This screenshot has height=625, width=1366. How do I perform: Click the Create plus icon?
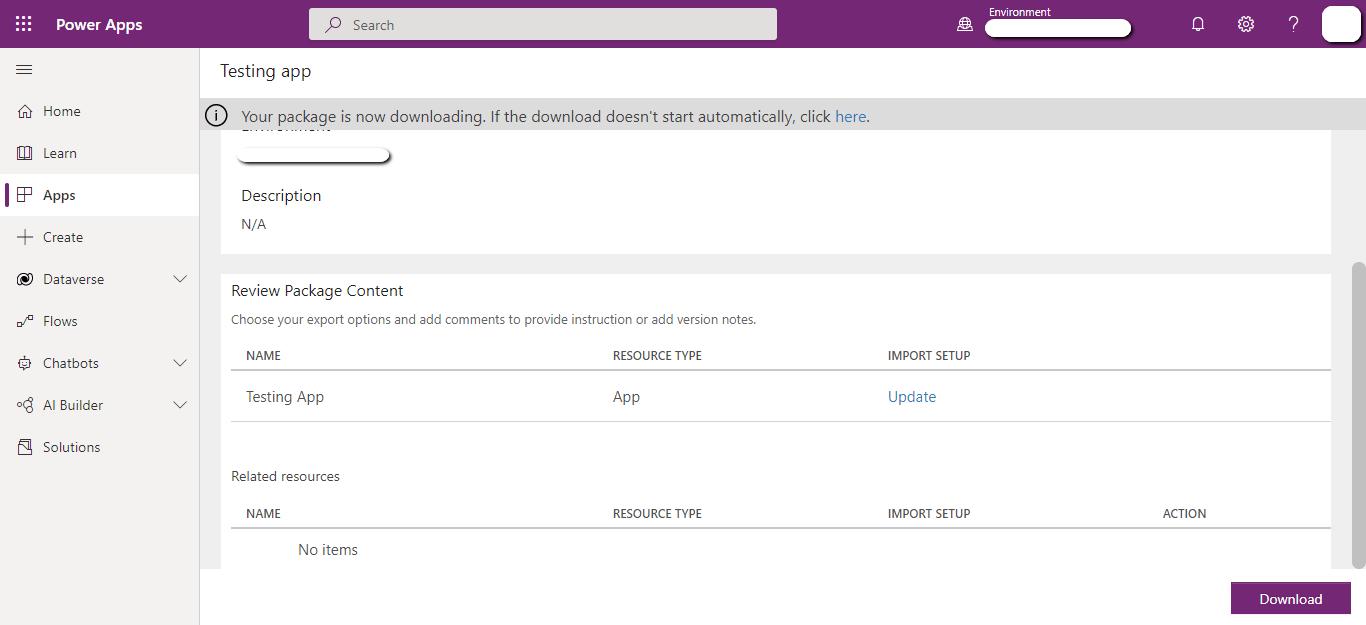pos(25,237)
